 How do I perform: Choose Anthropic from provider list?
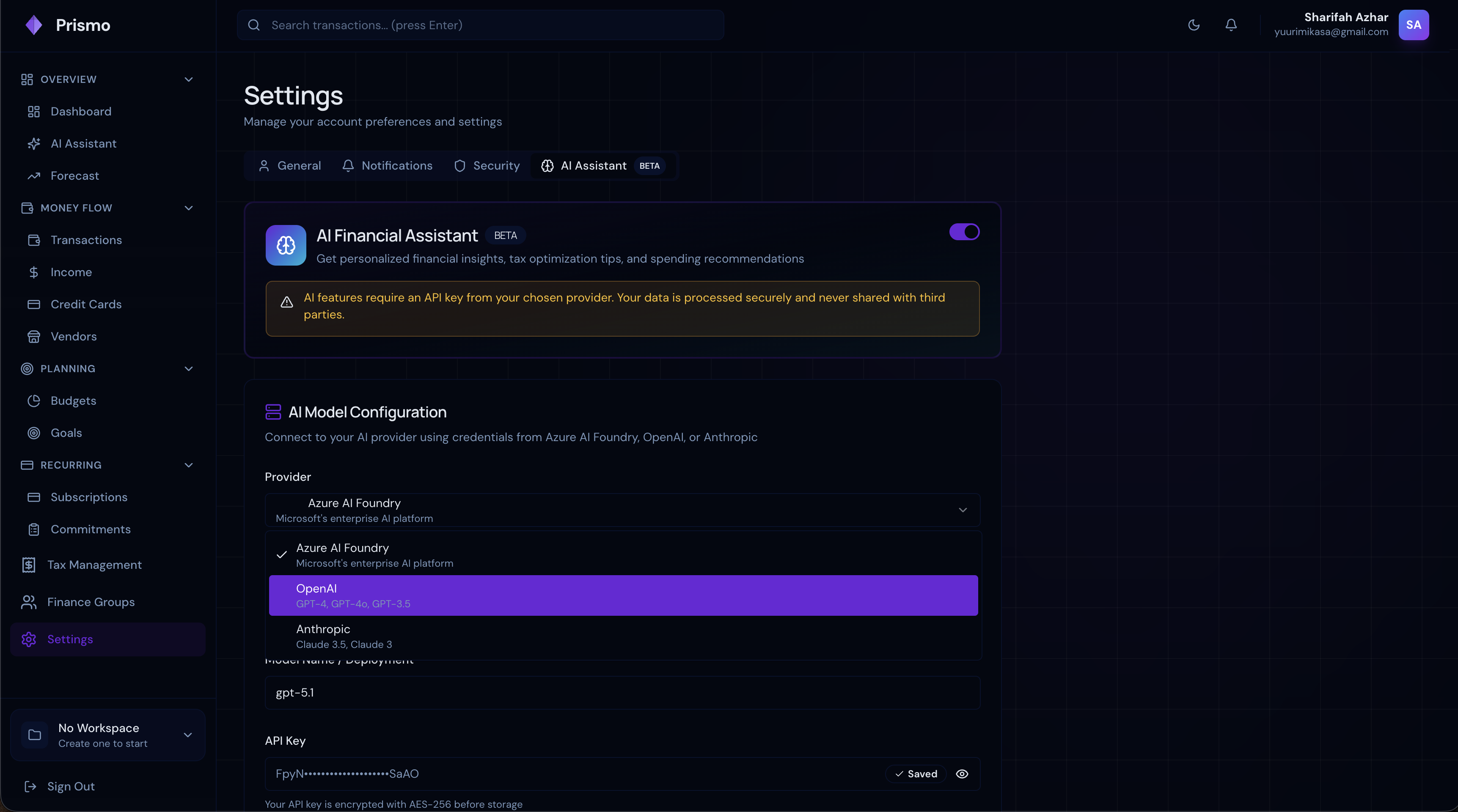(623, 636)
